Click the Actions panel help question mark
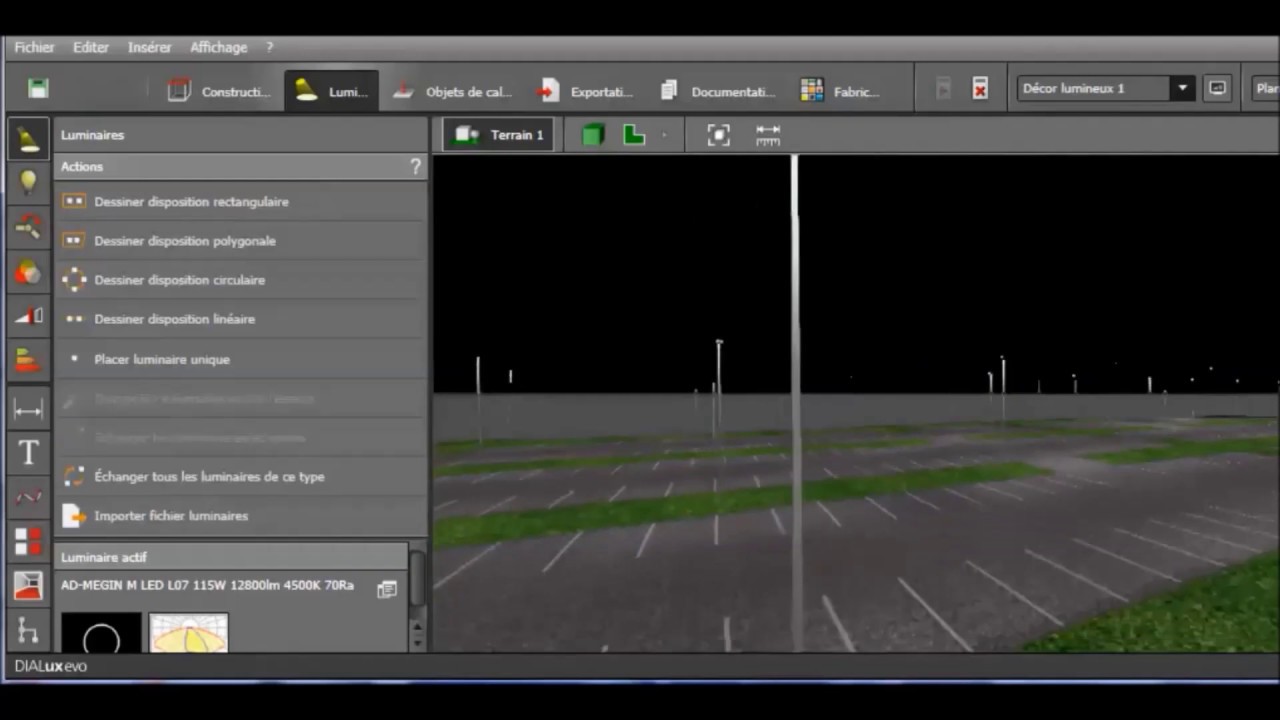1280x720 pixels. 416,167
